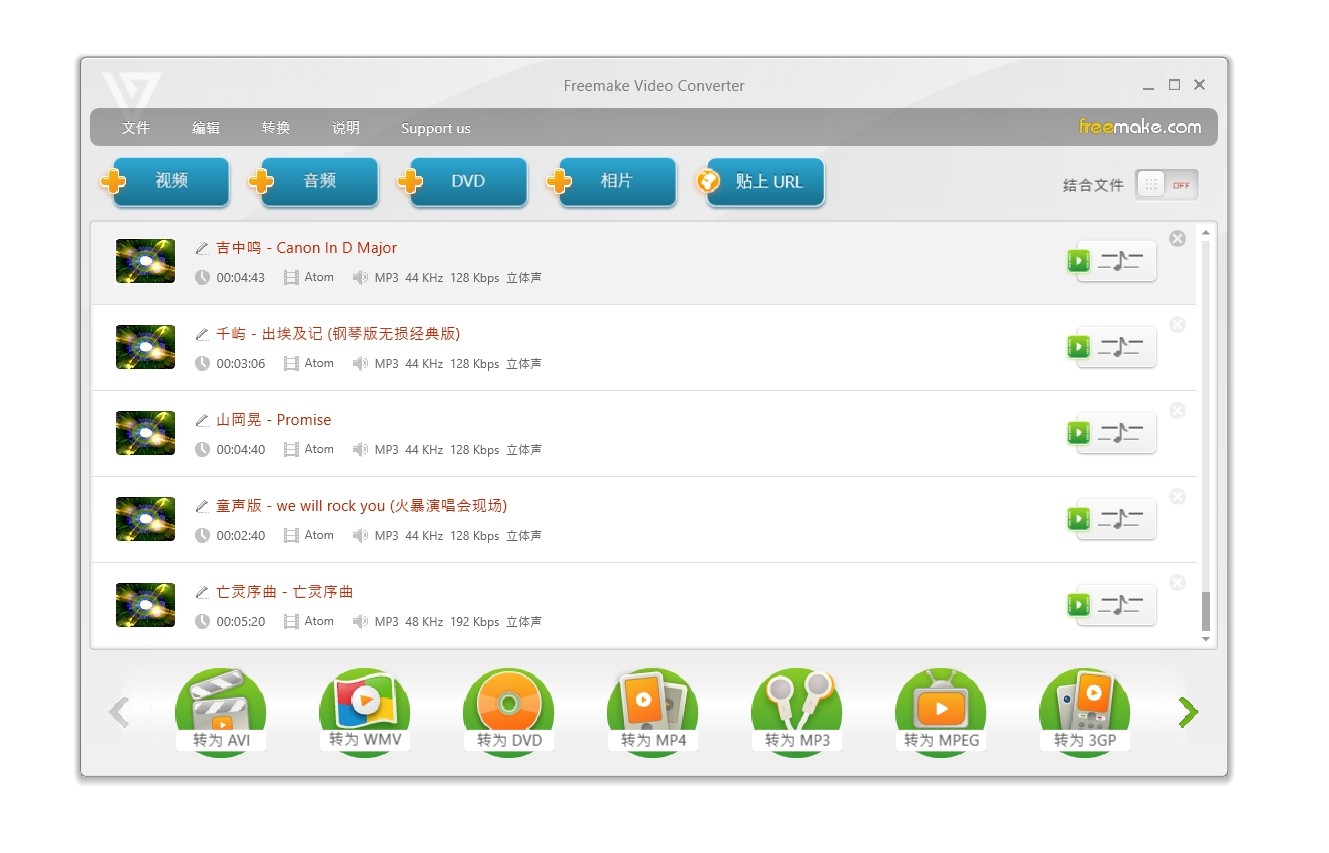Open audio editor for 出埃及记 track
This screenshot has width=1329, height=853.
(x=1112, y=347)
